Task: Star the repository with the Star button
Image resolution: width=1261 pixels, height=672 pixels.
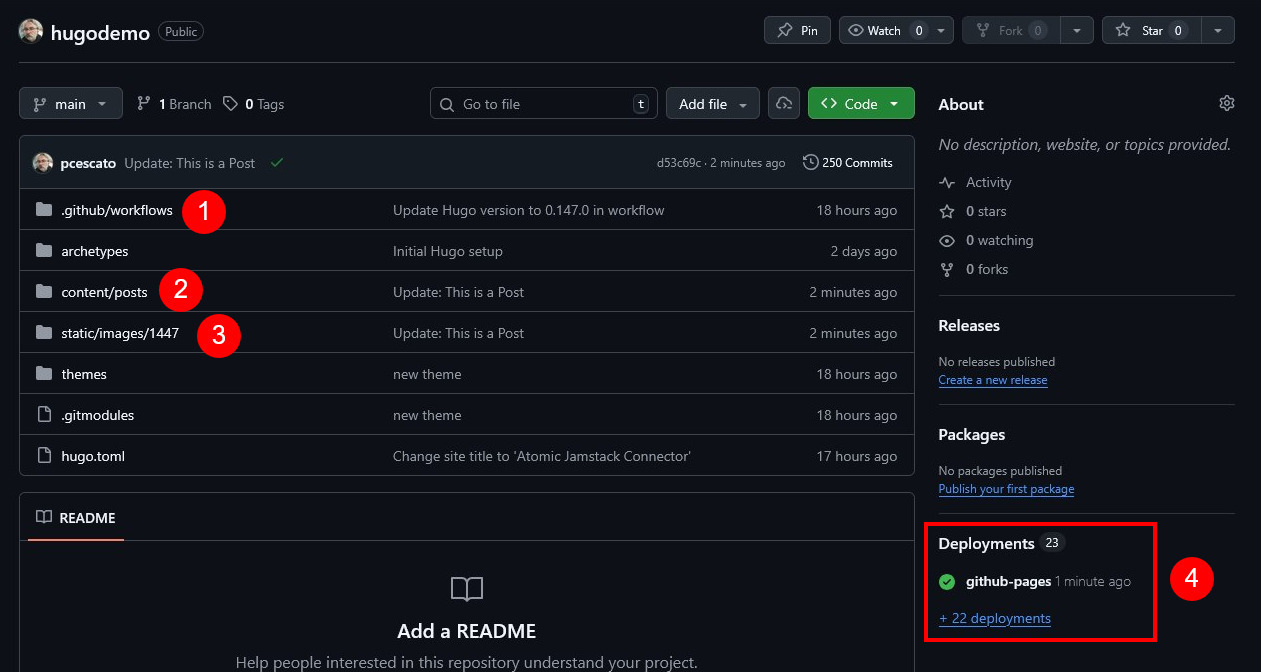Action: 1151,30
